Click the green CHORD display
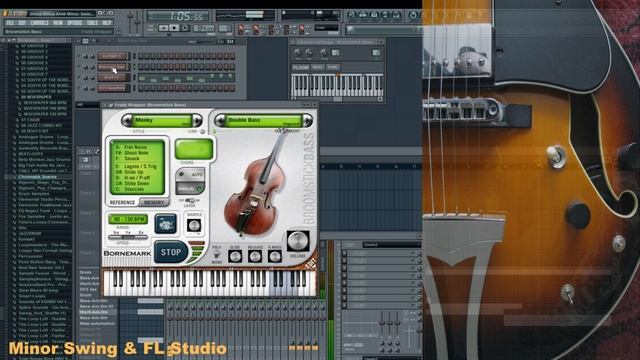This screenshot has height=360, width=640. pyautogui.click(x=194, y=149)
